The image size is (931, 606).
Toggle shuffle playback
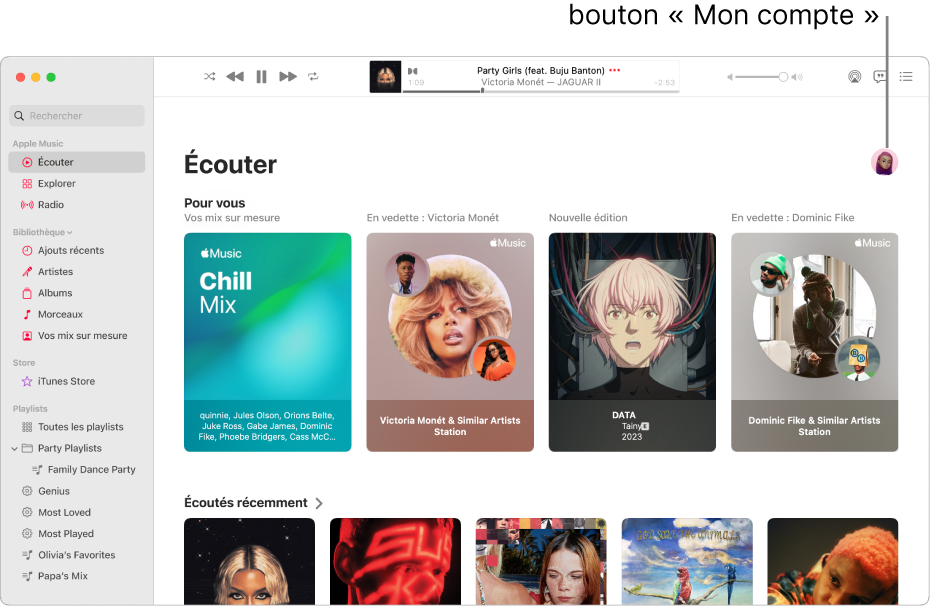(210, 77)
